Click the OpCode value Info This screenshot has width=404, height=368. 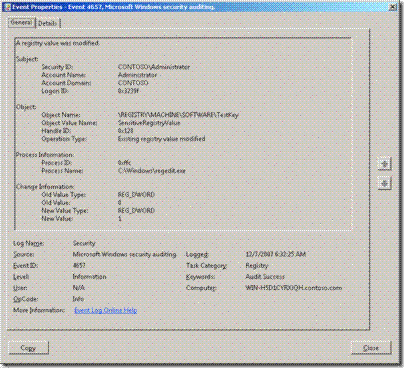point(78,299)
